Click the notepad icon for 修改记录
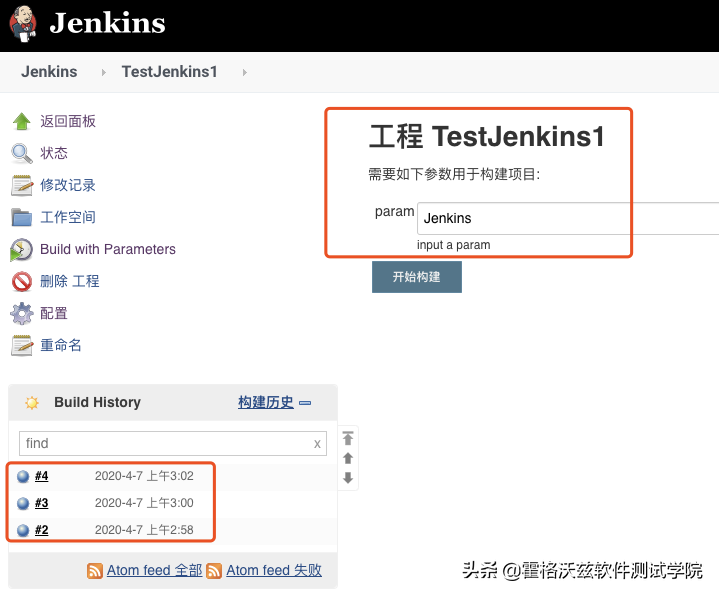The image size is (719, 596). [22, 185]
